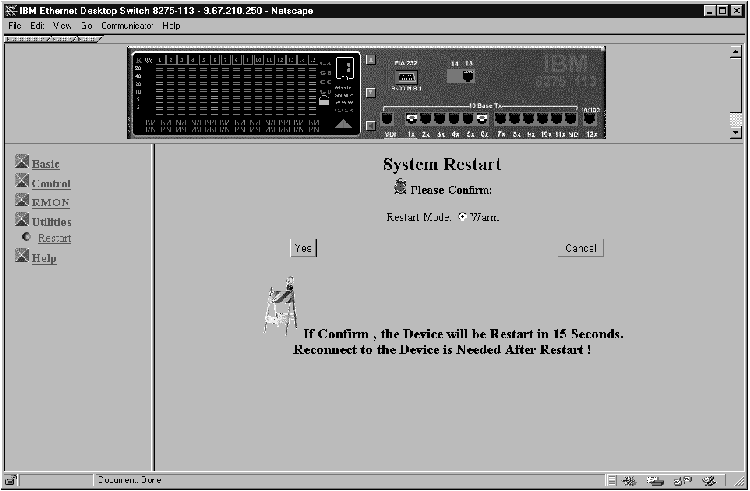Click the folder icon beside Control
This screenshot has height=491, width=750.
click(22, 182)
